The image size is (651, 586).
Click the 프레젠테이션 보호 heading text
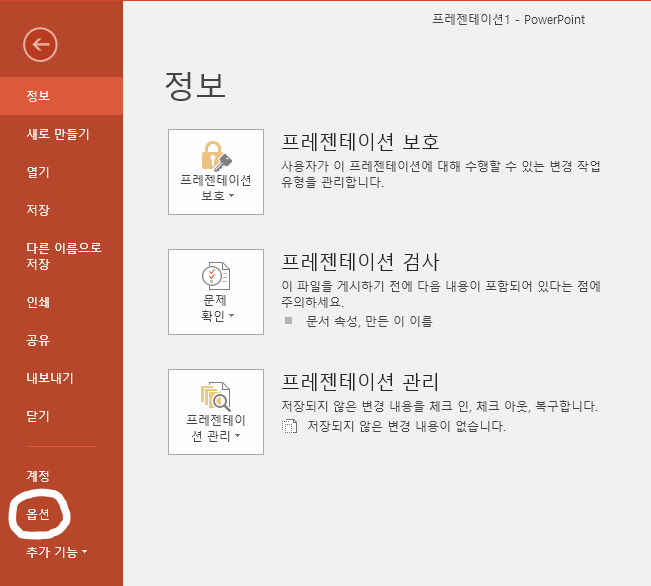coord(360,142)
